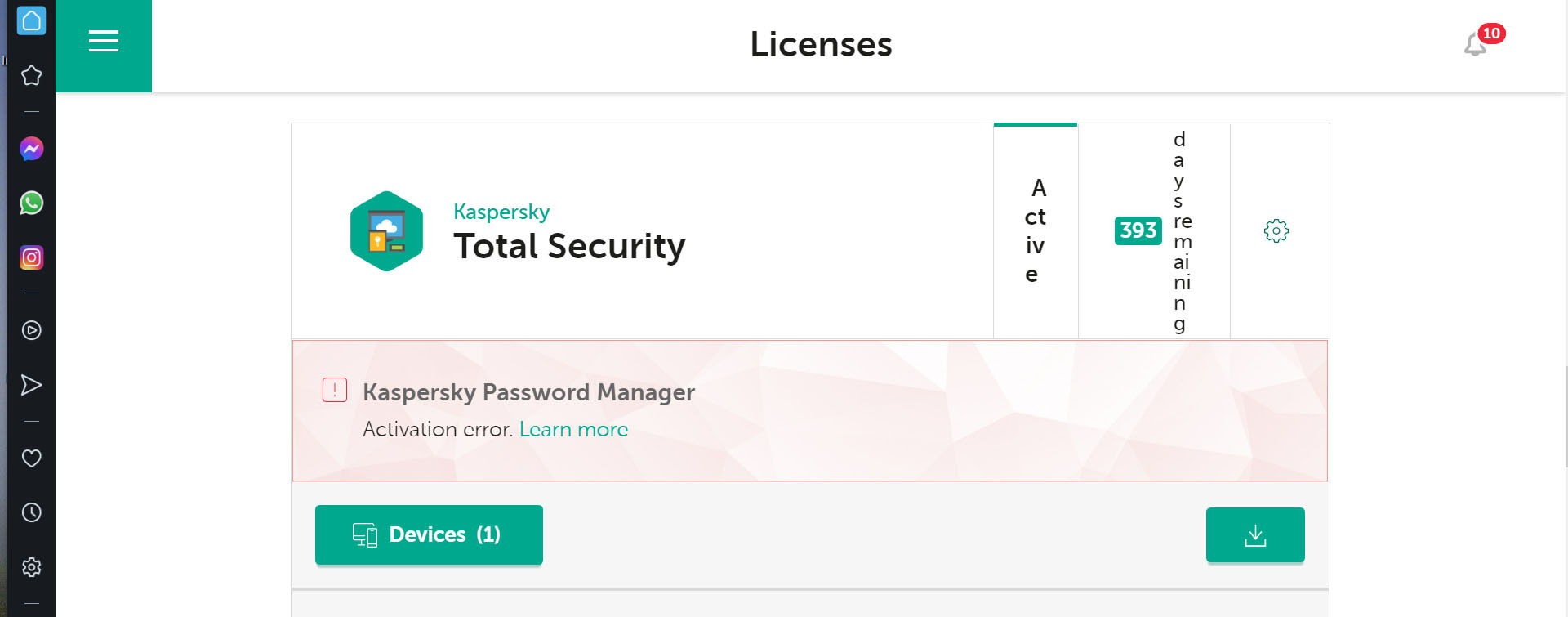Click the 393 days remaining badge
1568x617 pixels.
1138,231
